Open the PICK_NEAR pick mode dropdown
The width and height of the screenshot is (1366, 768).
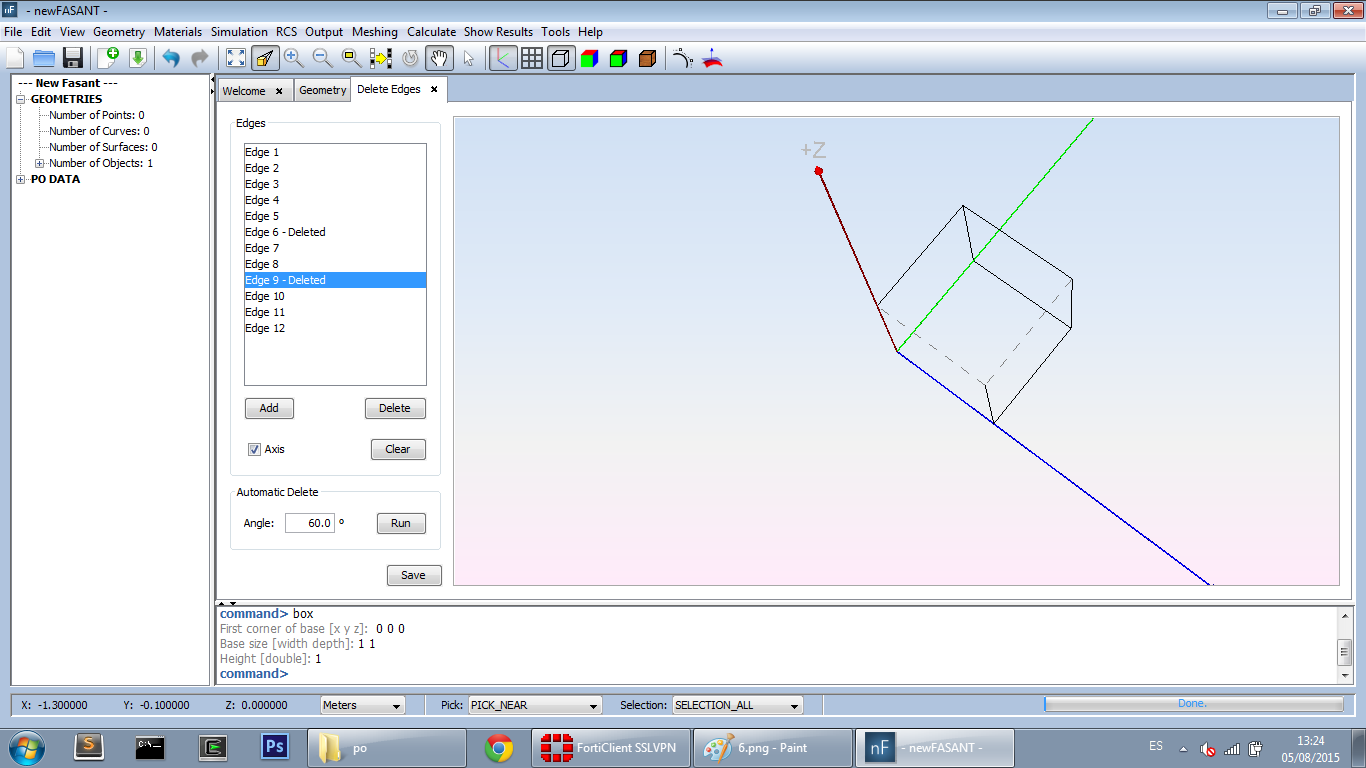(x=535, y=705)
